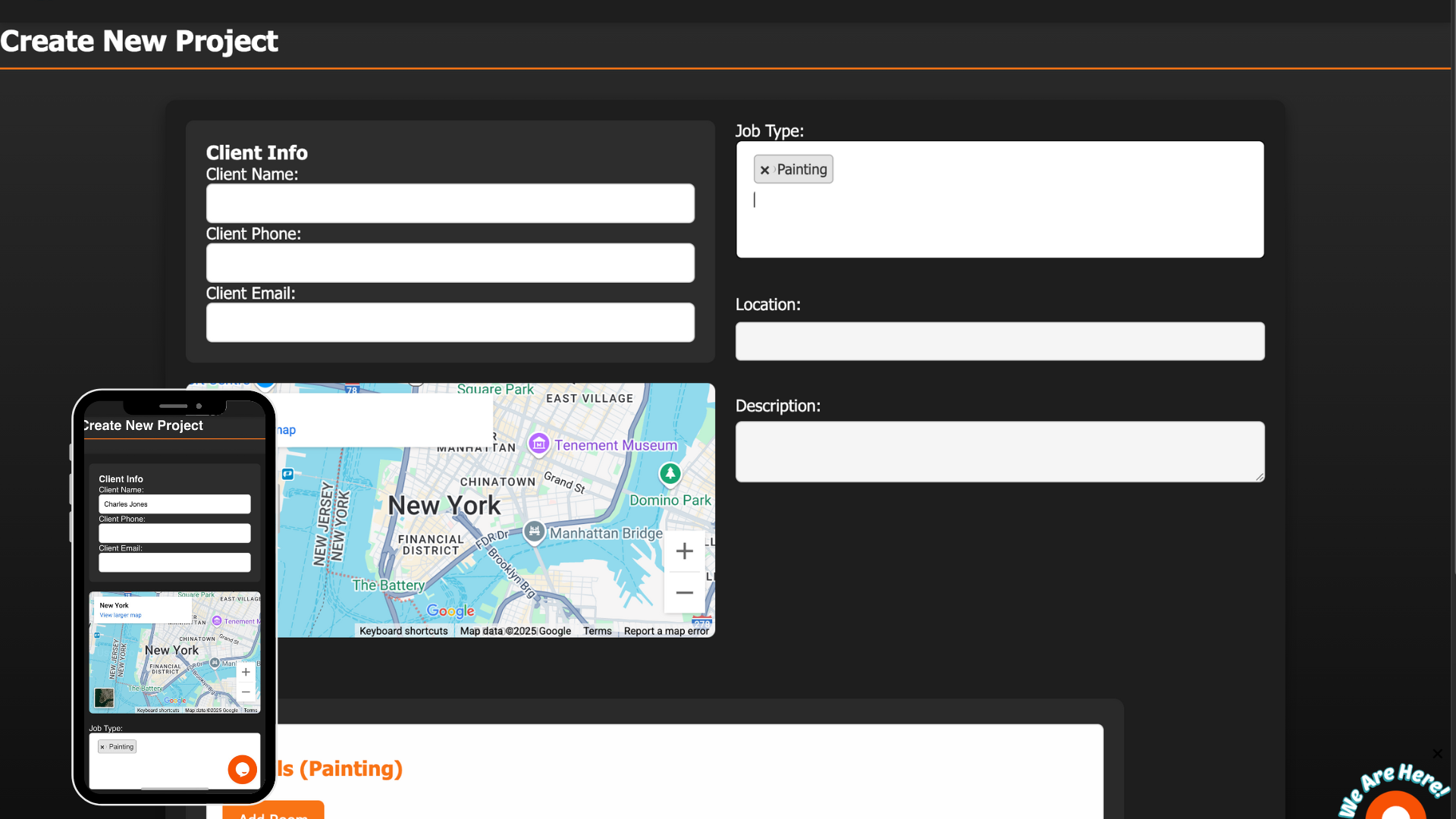The image size is (1456, 819).
Task: Open the orange chat bubble in phone preview
Action: tap(243, 769)
